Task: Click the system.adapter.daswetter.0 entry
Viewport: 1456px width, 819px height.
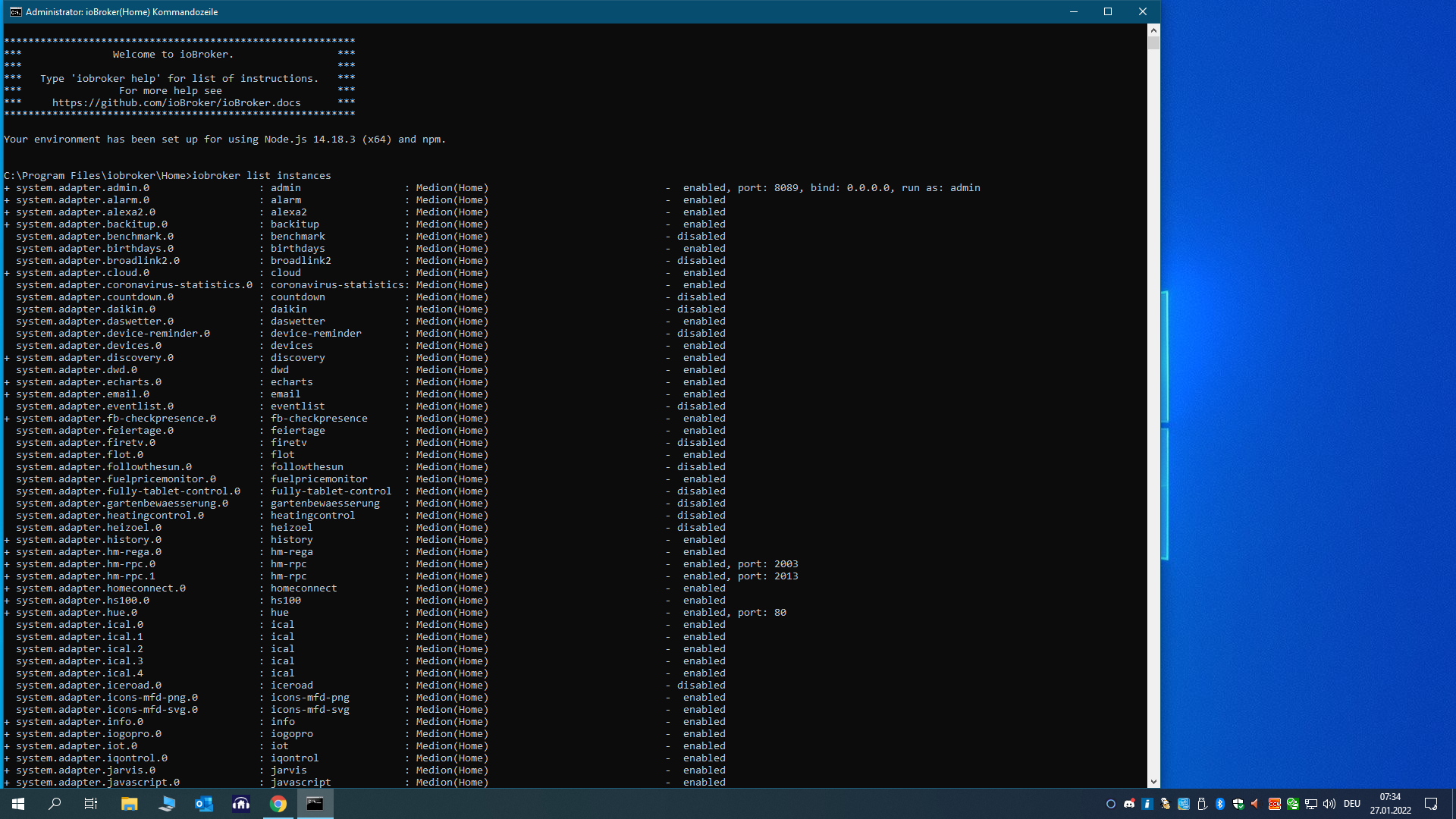Action: click(x=95, y=322)
